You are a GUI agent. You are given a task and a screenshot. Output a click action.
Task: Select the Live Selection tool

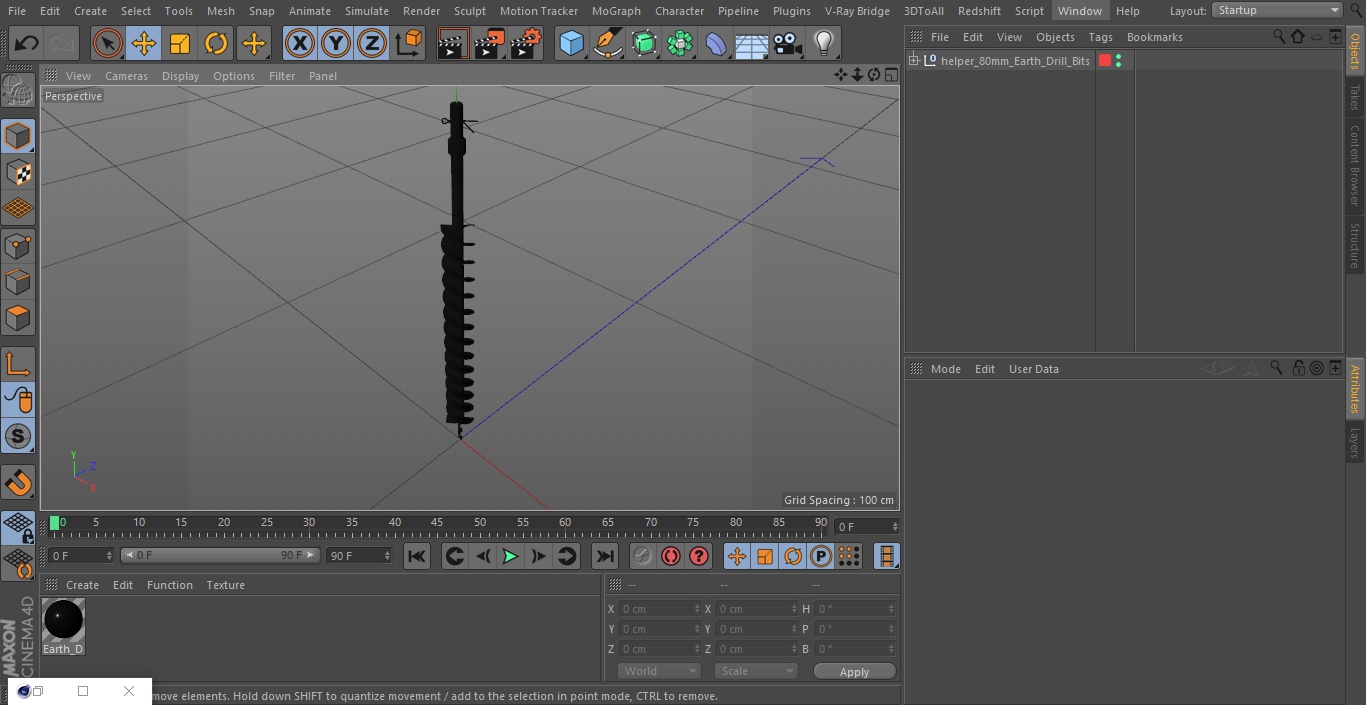pos(108,44)
